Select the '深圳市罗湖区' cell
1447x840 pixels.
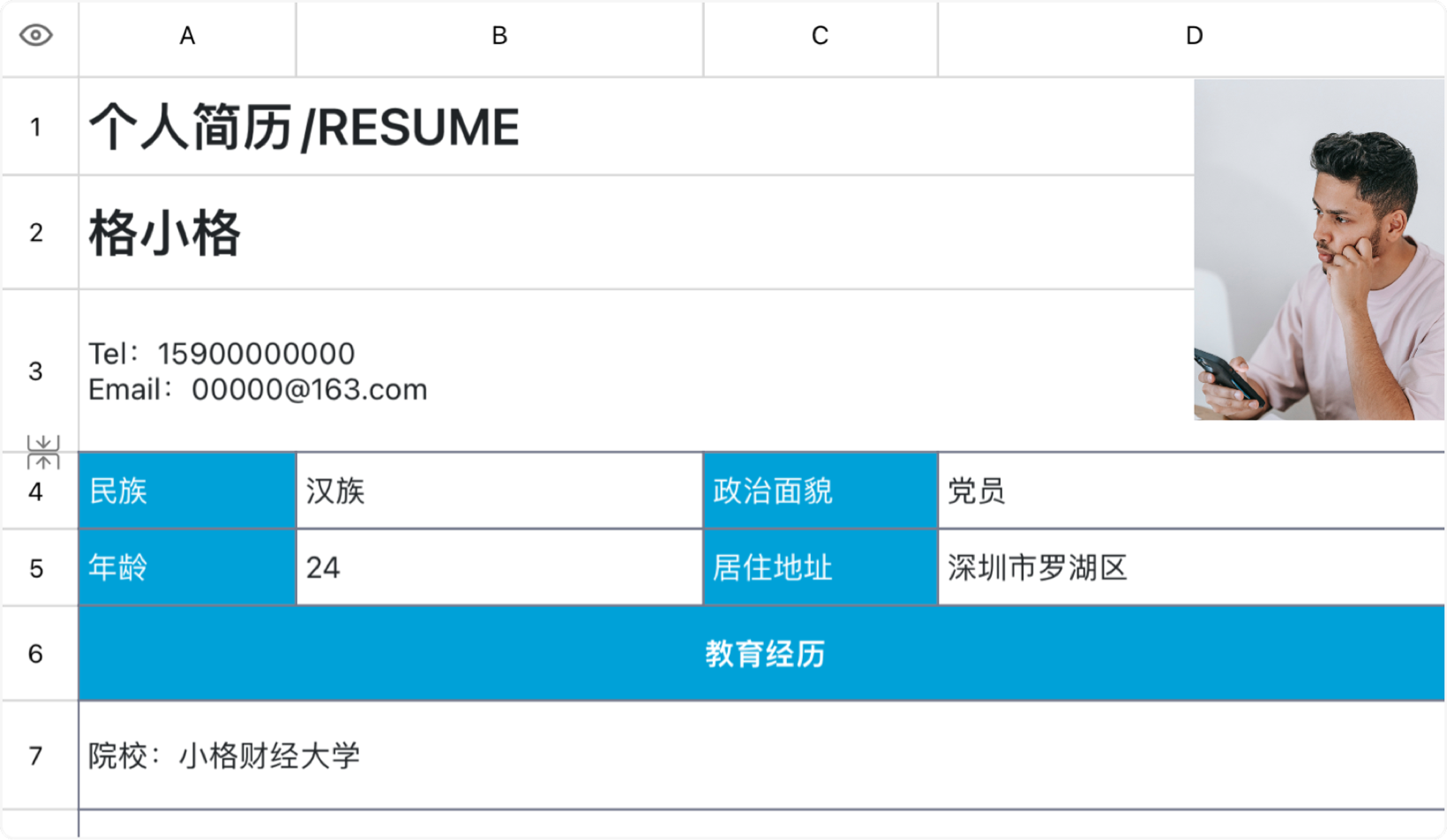click(x=1192, y=567)
